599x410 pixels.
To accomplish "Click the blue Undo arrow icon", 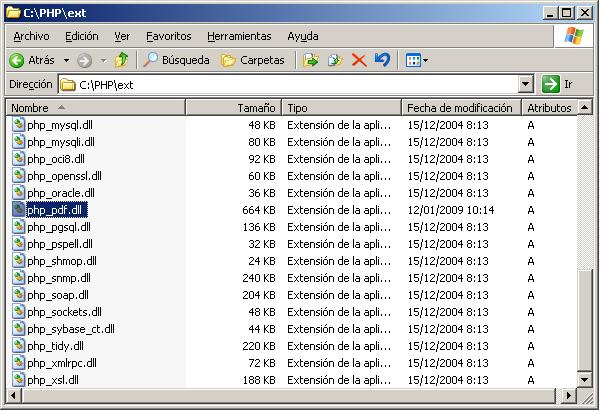I will [382, 60].
